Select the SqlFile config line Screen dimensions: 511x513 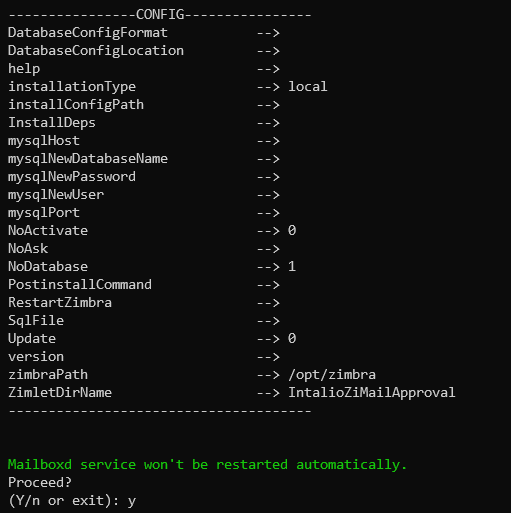point(144,321)
